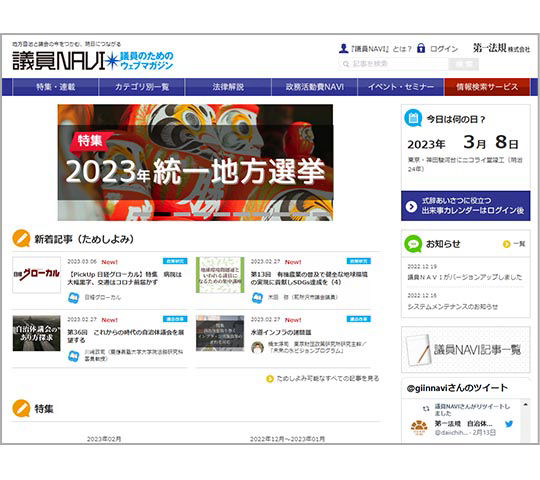Click the 出来事カレンダーはログイン後 banner
The width and height of the screenshot is (540, 480).
tap(466, 206)
